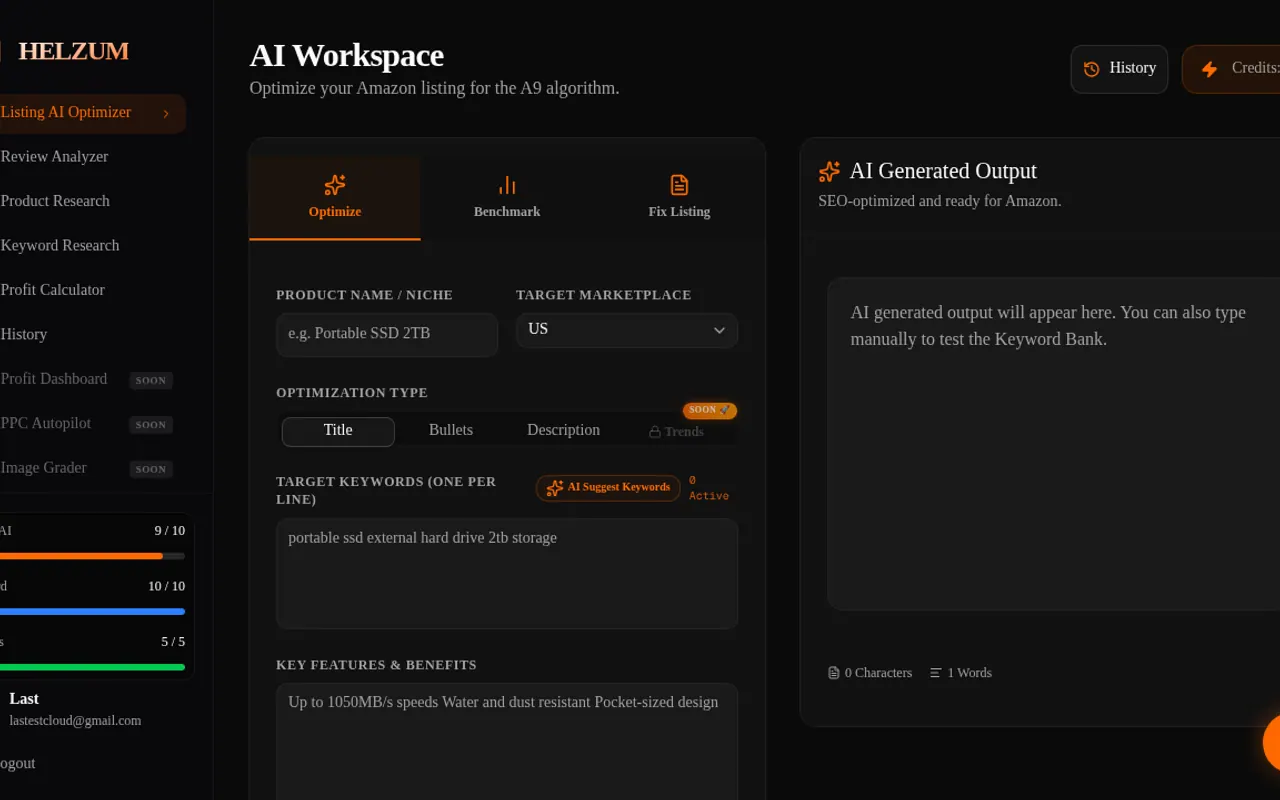Click the Product Name / Niche field

coord(387,335)
